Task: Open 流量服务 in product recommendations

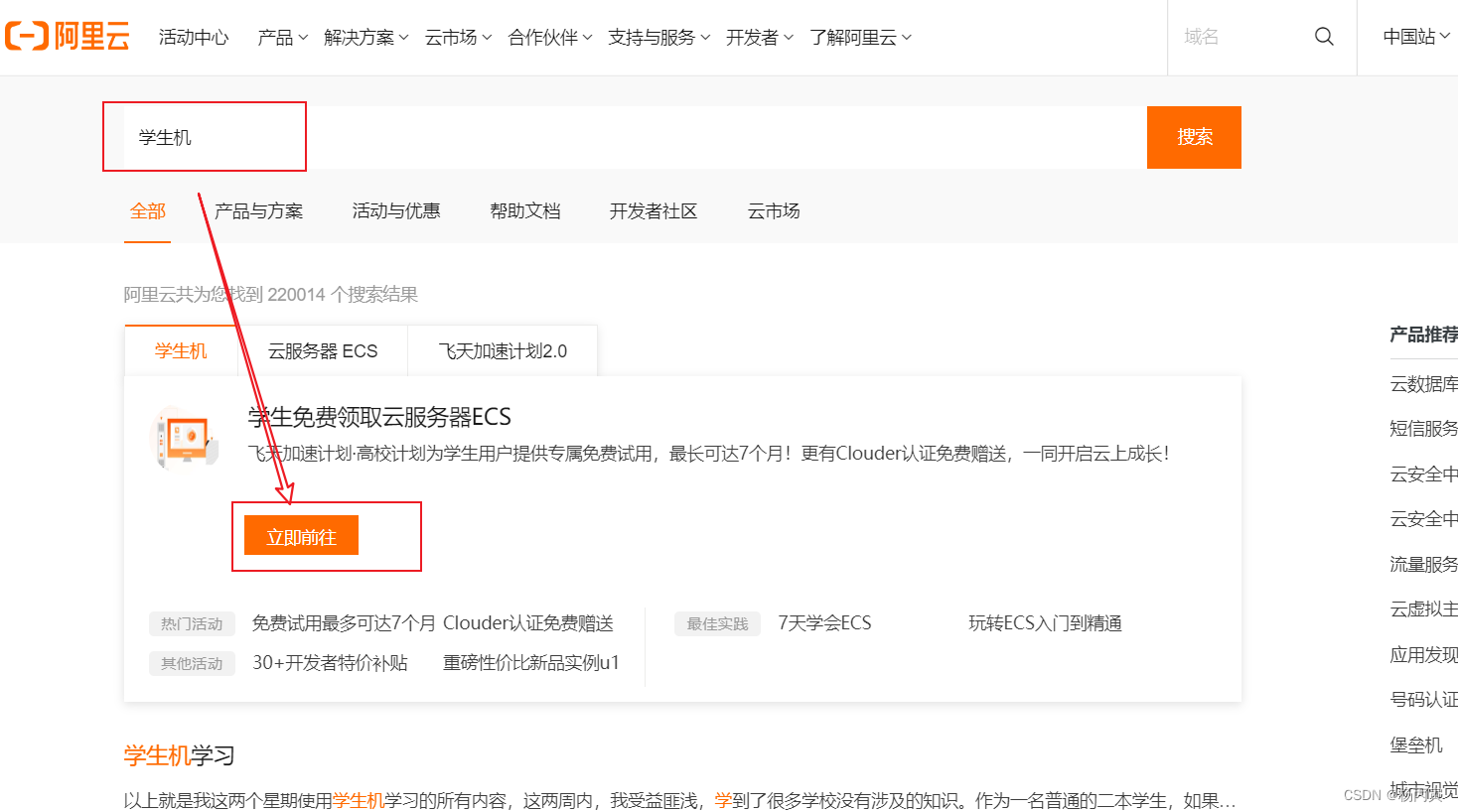Action: tap(1423, 565)
